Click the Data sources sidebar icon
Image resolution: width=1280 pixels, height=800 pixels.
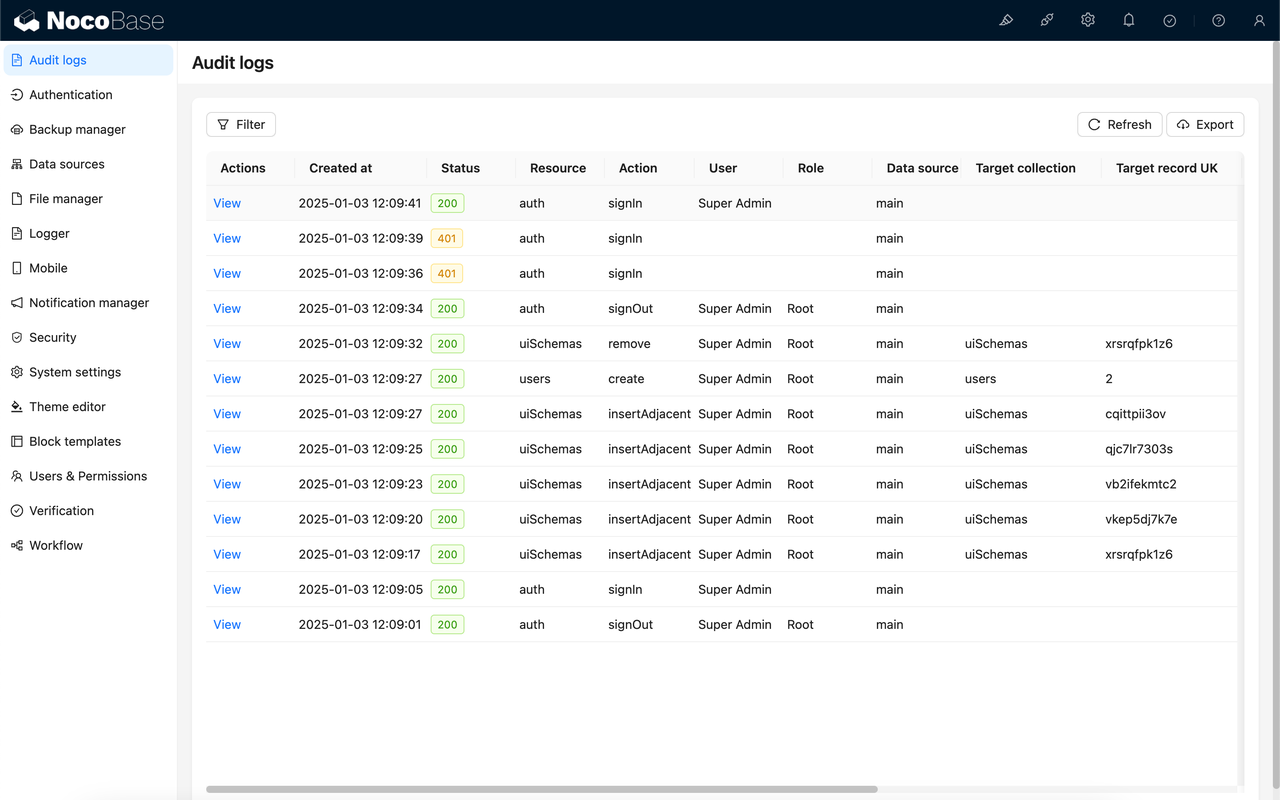click(17, 164)
